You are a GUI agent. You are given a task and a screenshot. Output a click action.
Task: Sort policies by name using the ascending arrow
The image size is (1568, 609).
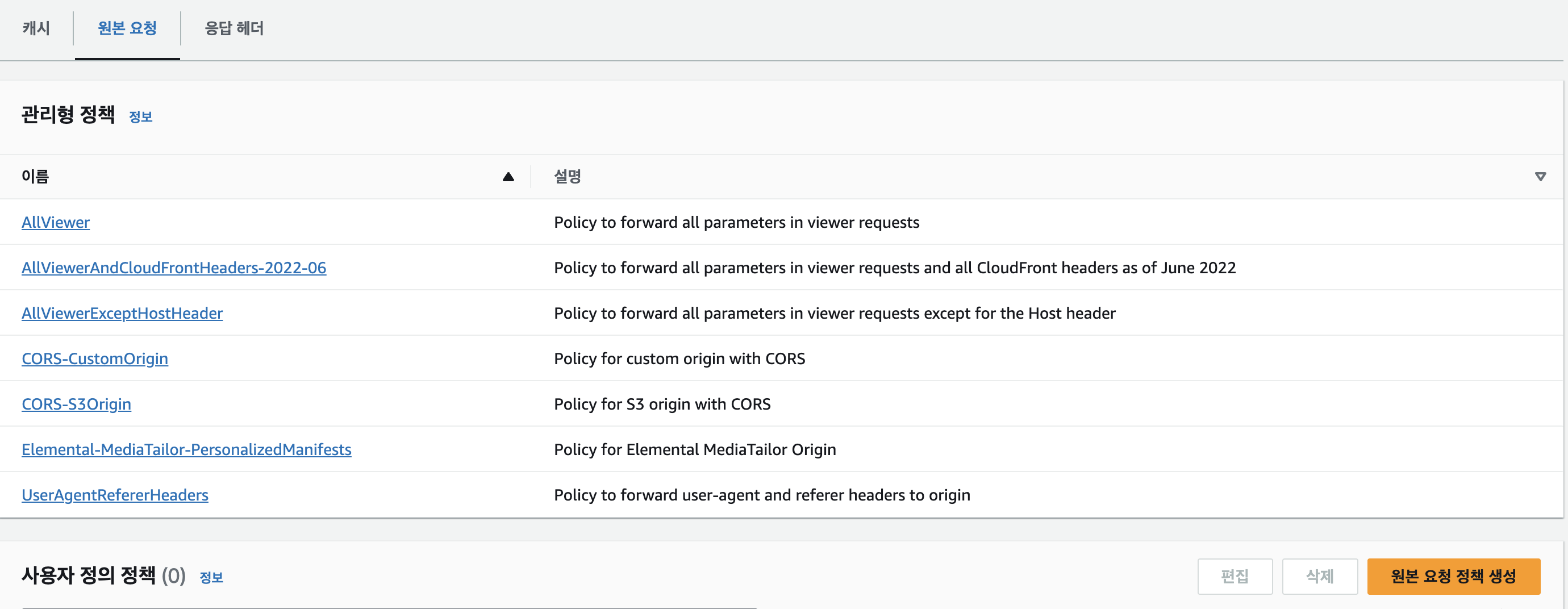(508, 177)
